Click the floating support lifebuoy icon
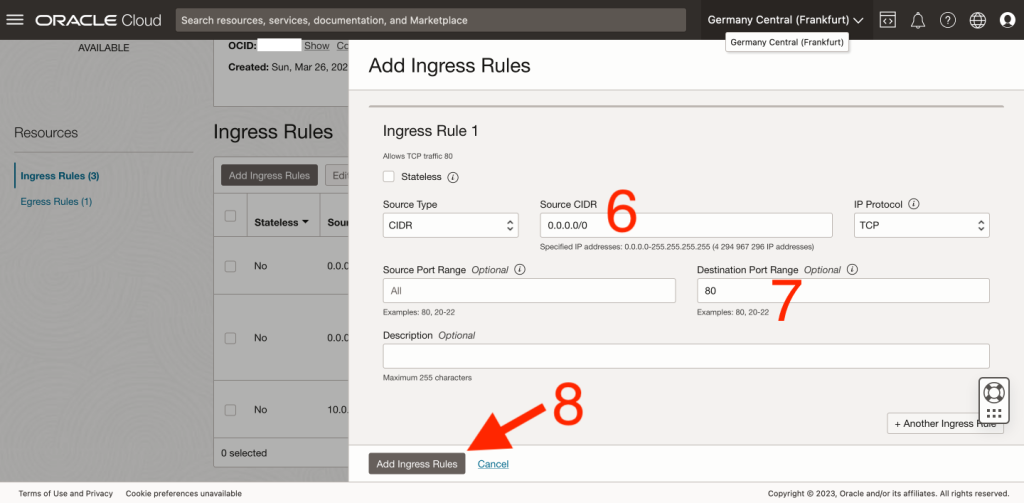This screenshot has height=503, width=1024. click(x=993, y=392)
